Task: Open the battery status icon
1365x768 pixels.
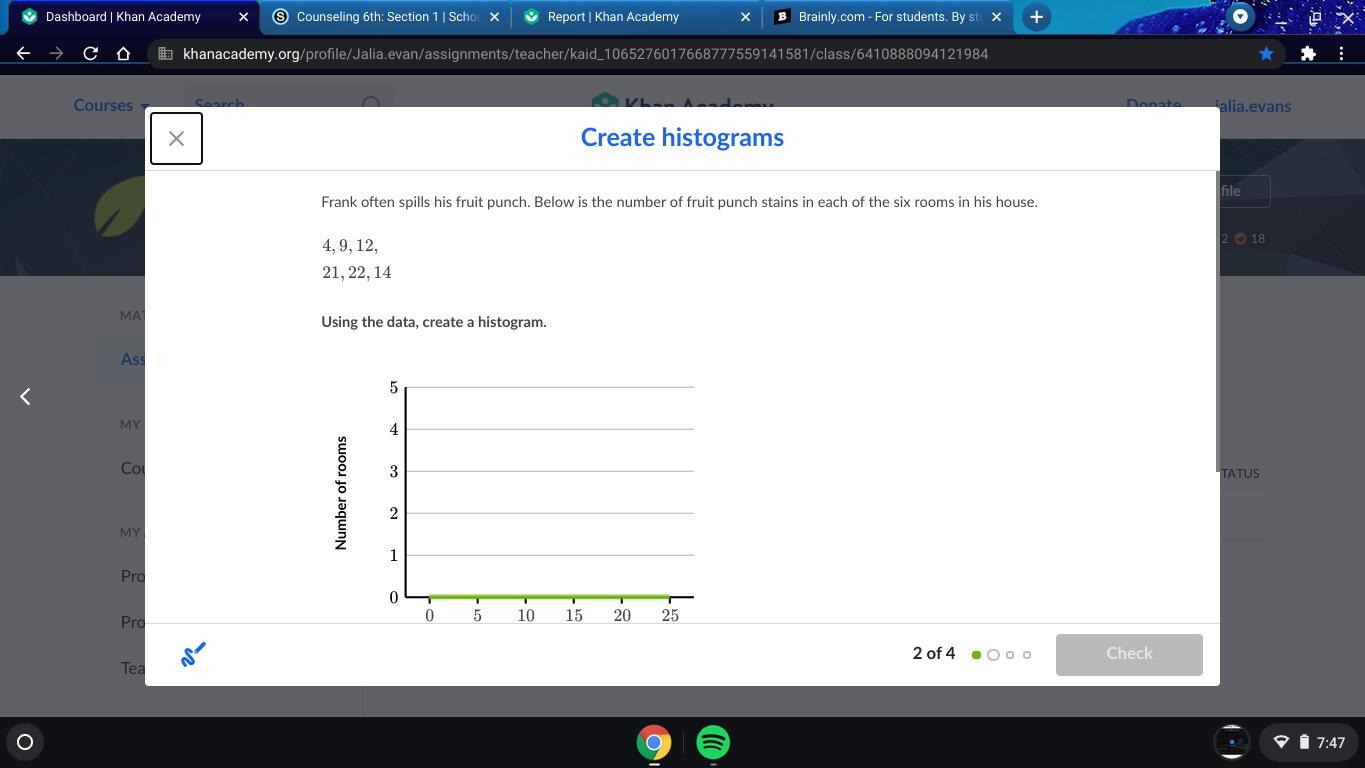Action: (1304, 742)
